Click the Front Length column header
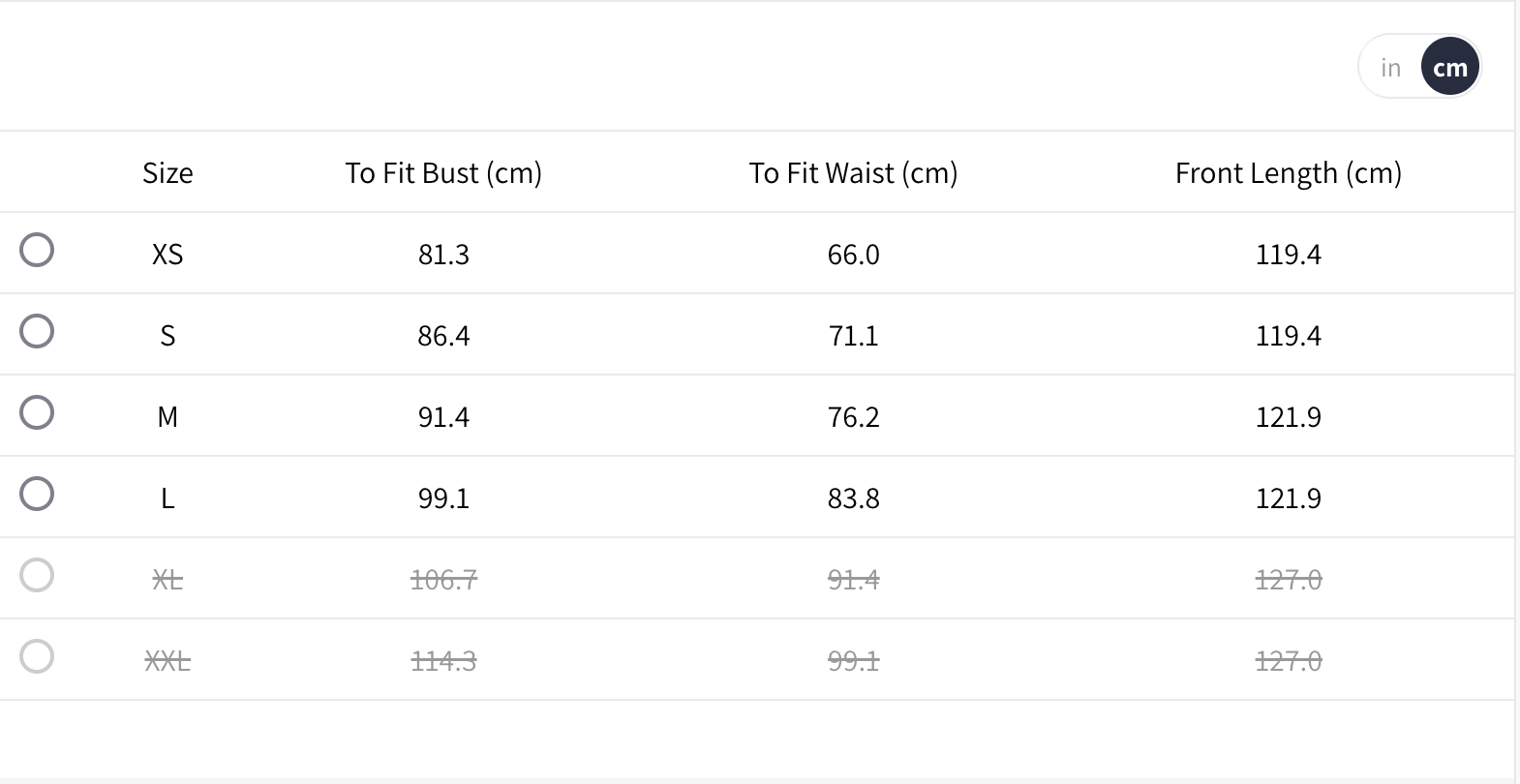This screenshot has width=1520, height=784. 1288,173
